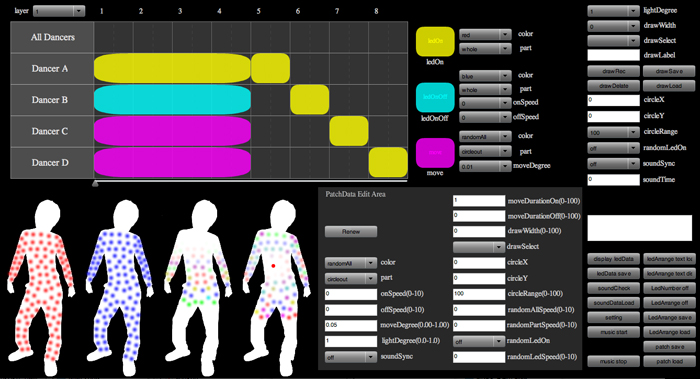Click Dancer D's yellow clip at beat 8
The height and width of the screenshot is (379, 700).
click(388, 162)
